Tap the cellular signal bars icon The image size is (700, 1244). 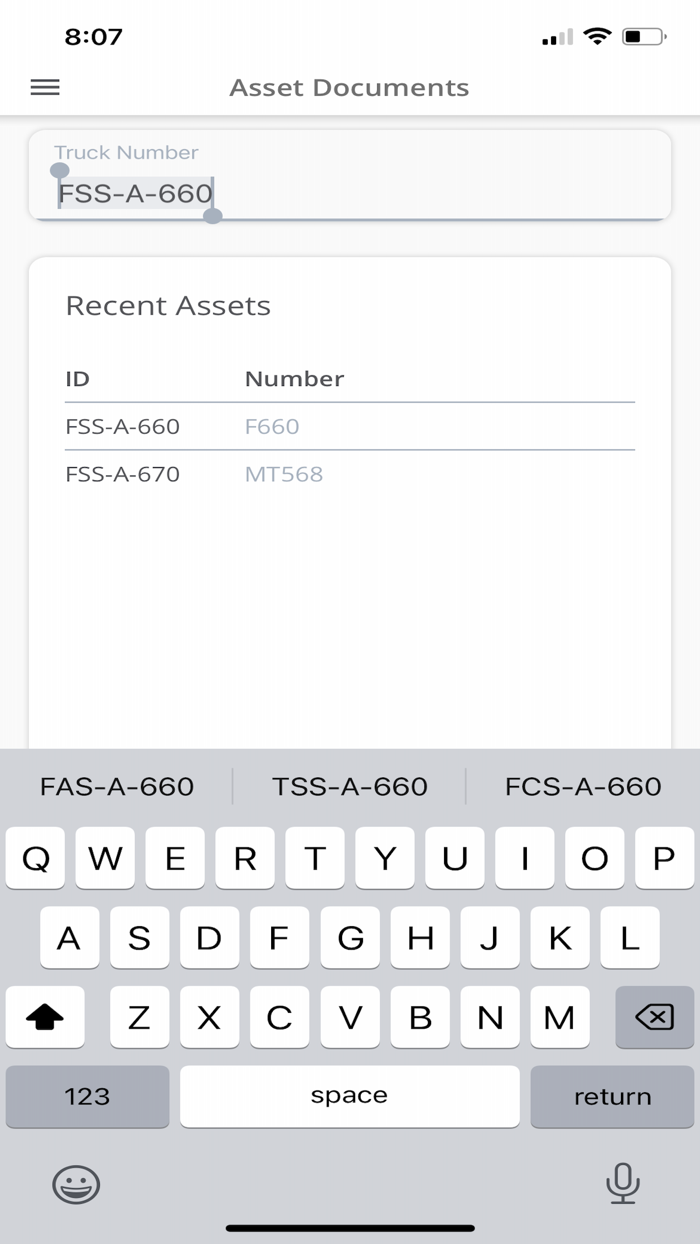point(556,36)
